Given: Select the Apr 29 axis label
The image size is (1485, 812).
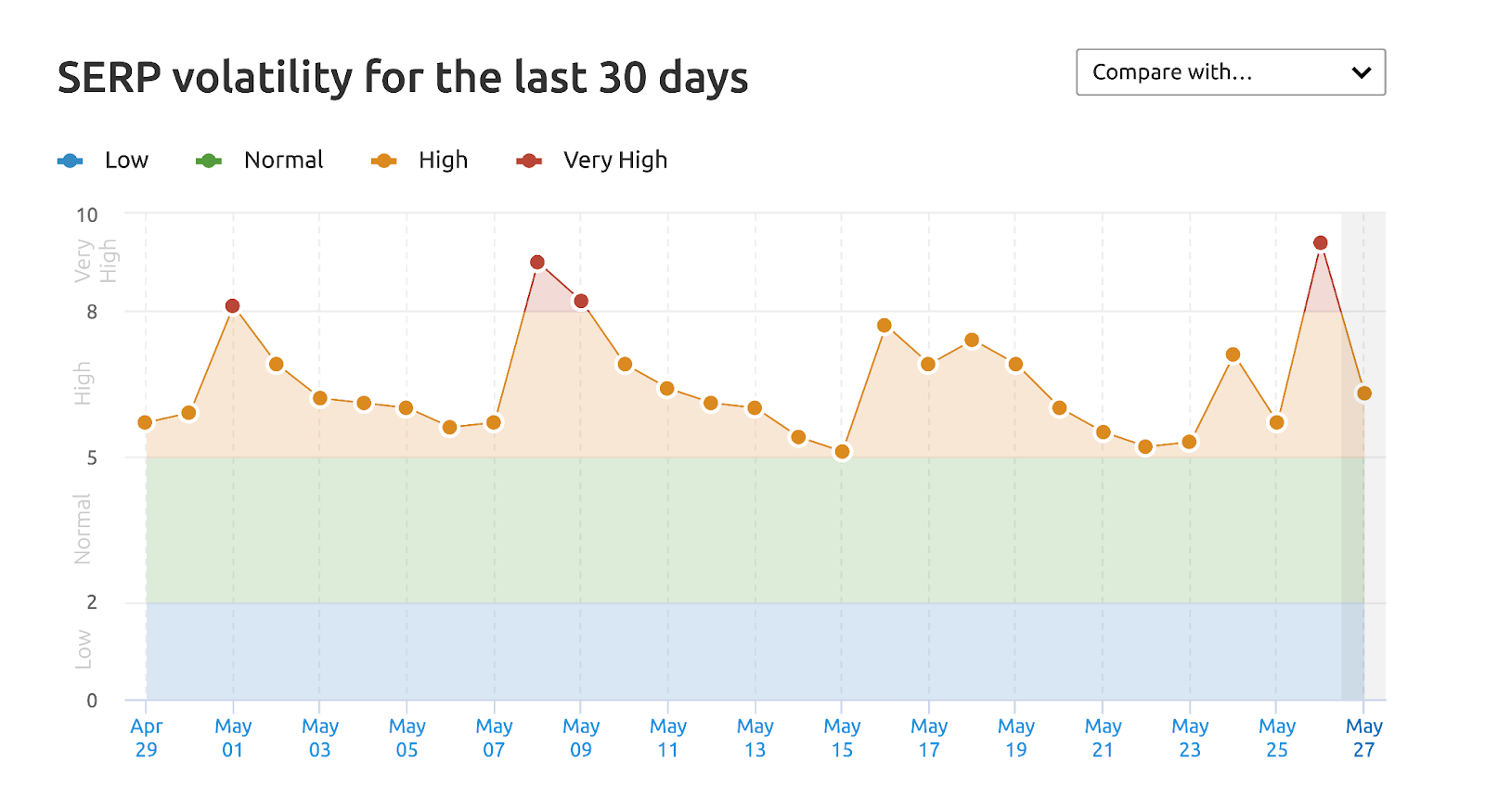Looking at the screenshot, I should pos(146,738).
